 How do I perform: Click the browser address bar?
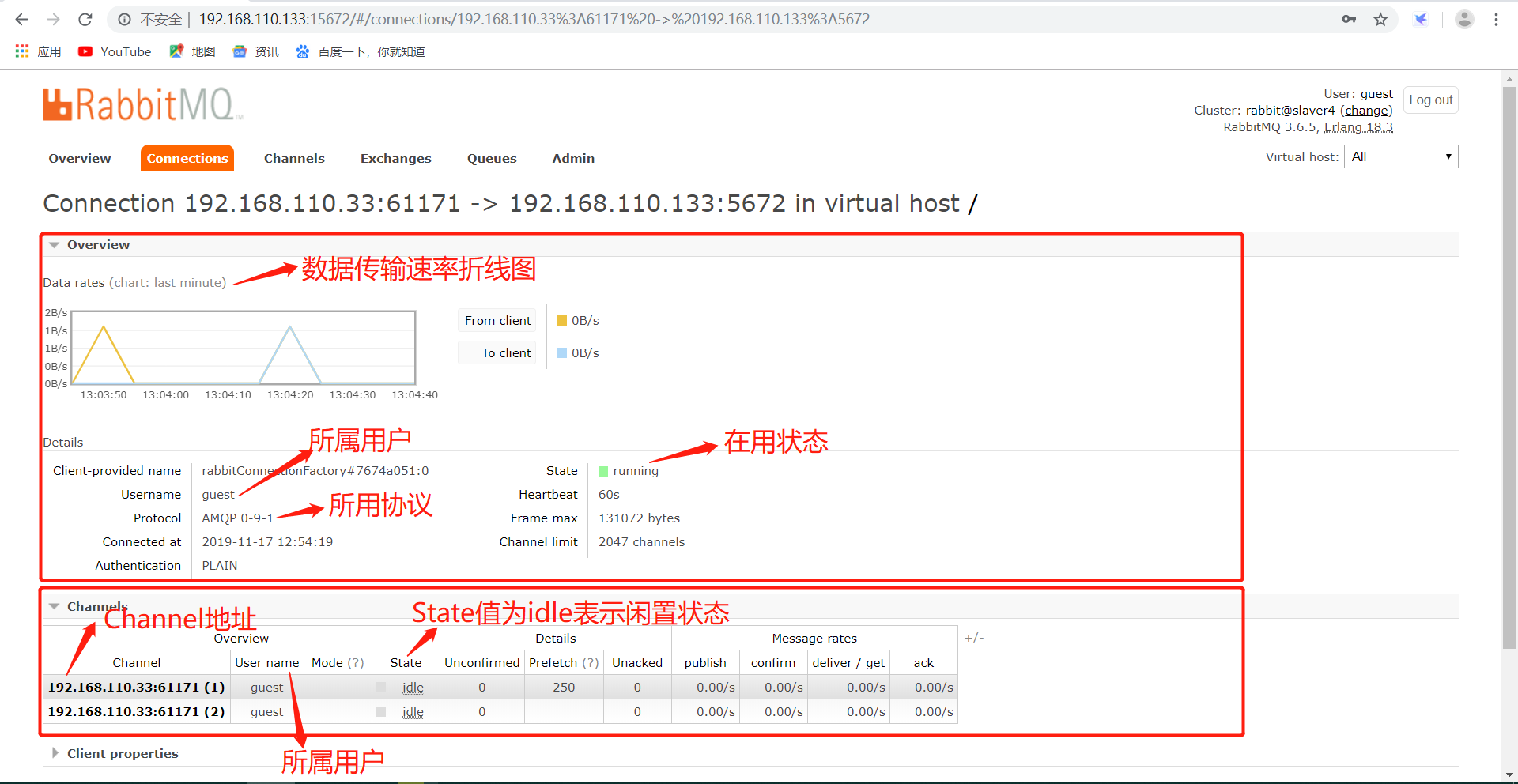point(759,19)
